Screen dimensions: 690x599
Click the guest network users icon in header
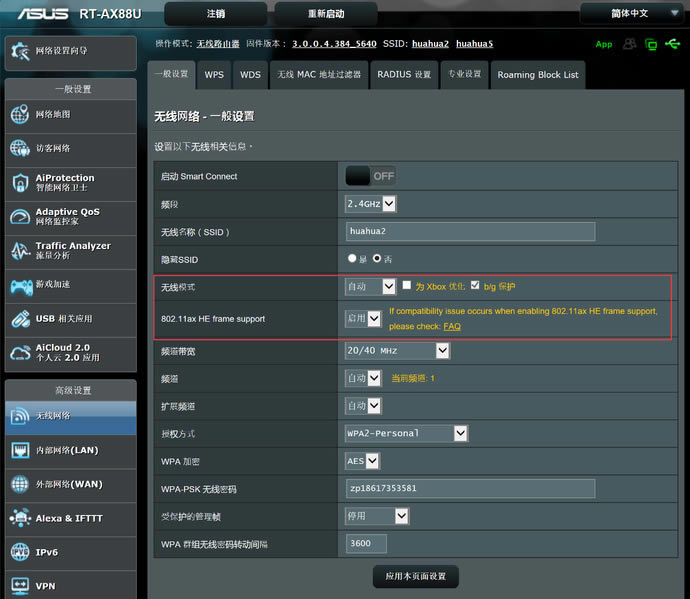point(630,44)
